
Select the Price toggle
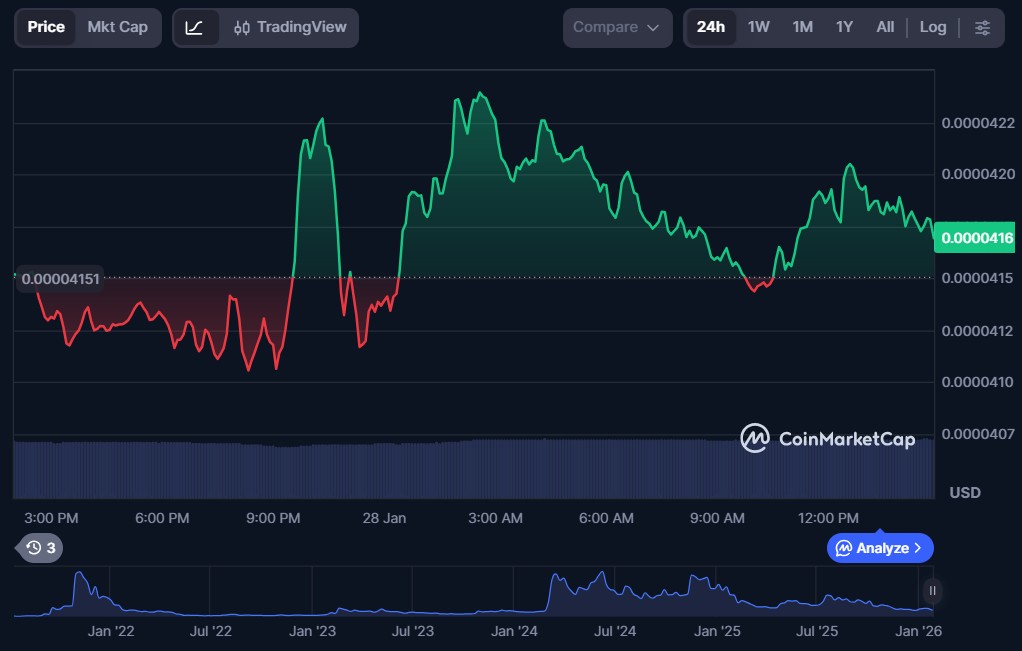point(46,27)
